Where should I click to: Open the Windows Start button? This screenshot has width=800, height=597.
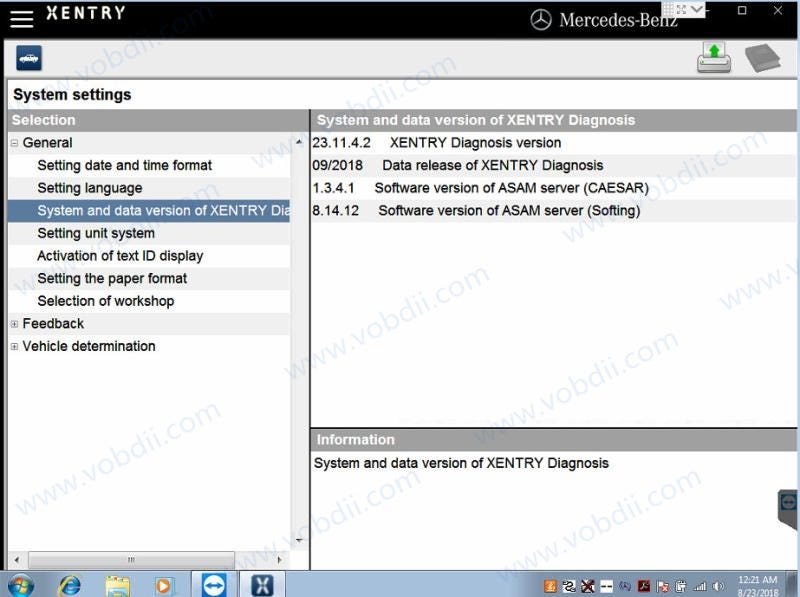pyautogui.click(x=20, y=585)
